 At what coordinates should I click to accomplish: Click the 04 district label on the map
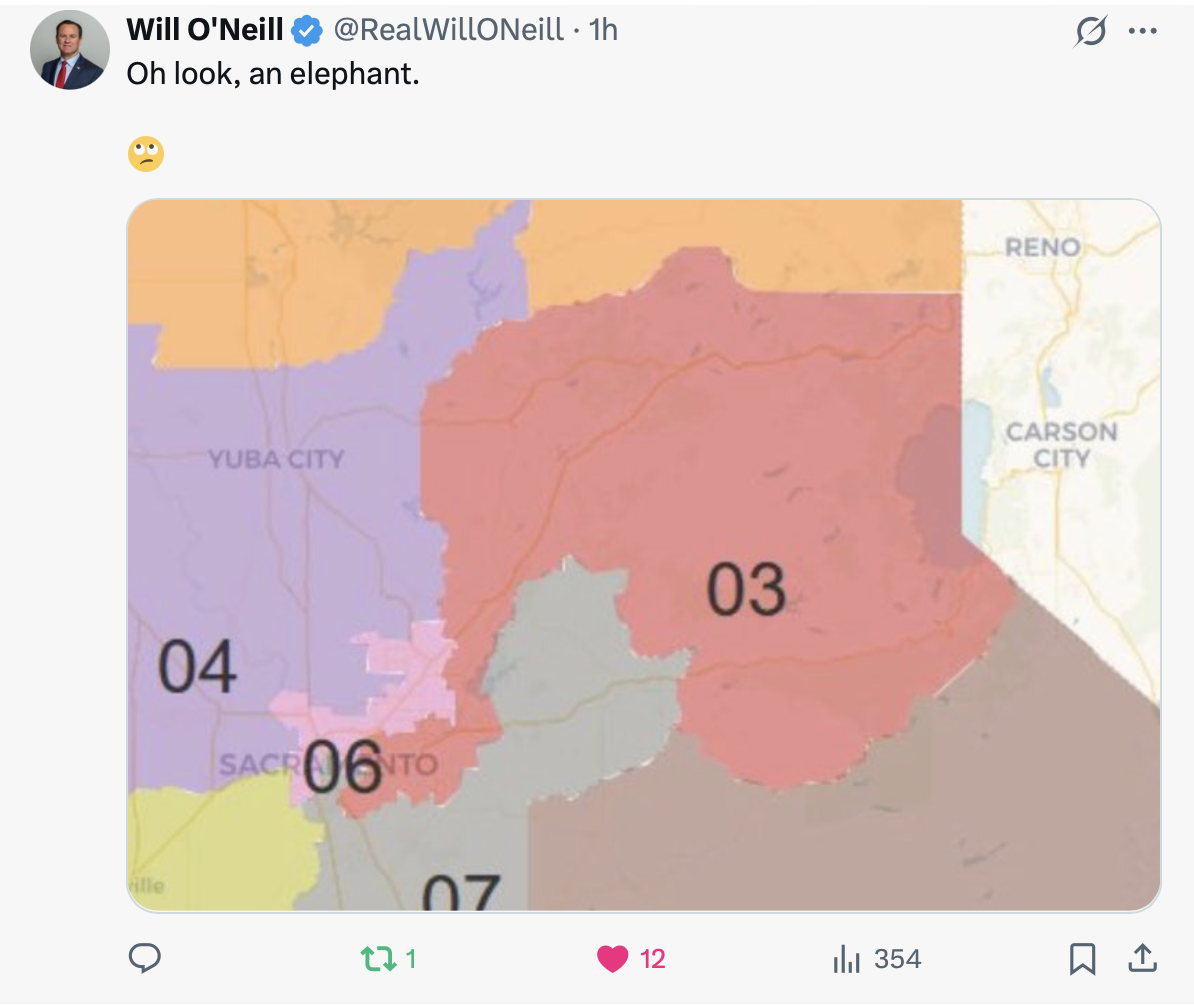pos(197,668)
